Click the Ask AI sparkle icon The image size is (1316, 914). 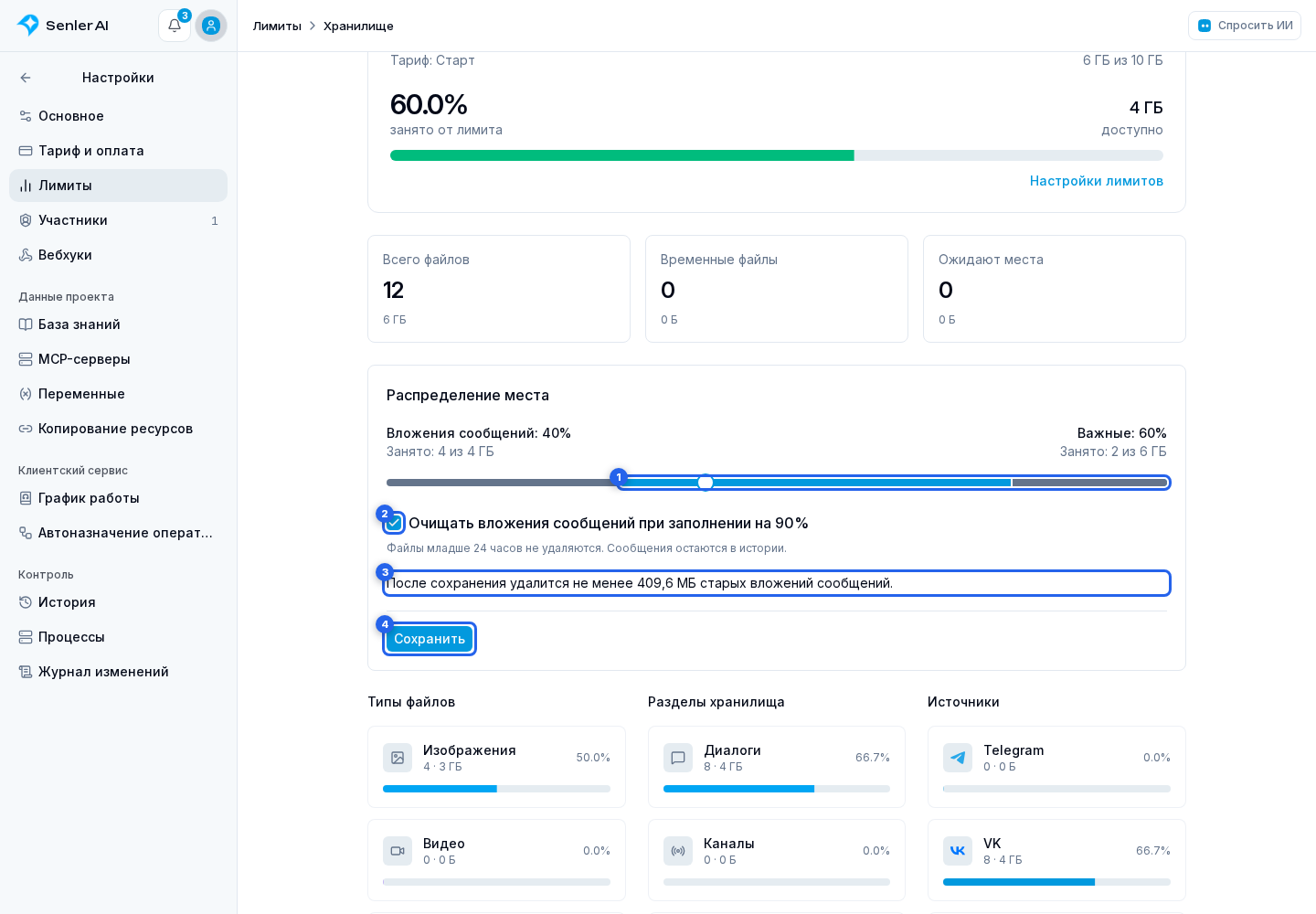(x=1205, y=26)
